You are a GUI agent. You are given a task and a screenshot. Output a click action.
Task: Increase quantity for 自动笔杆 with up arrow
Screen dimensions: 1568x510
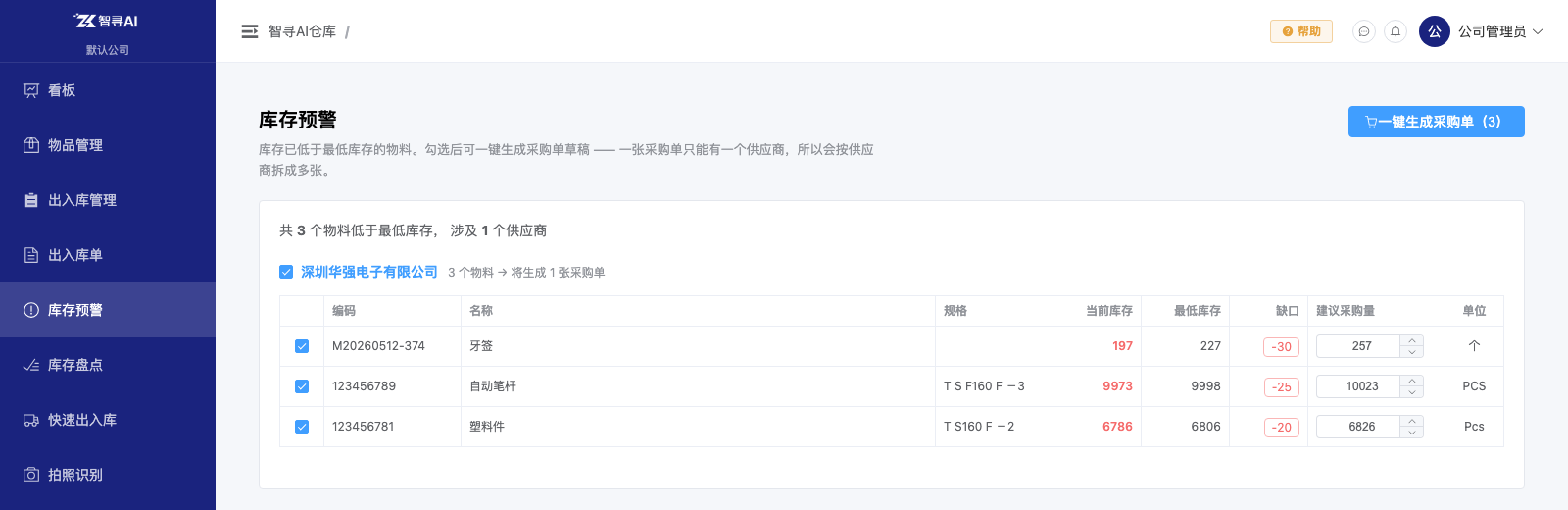click(1412, 381)
